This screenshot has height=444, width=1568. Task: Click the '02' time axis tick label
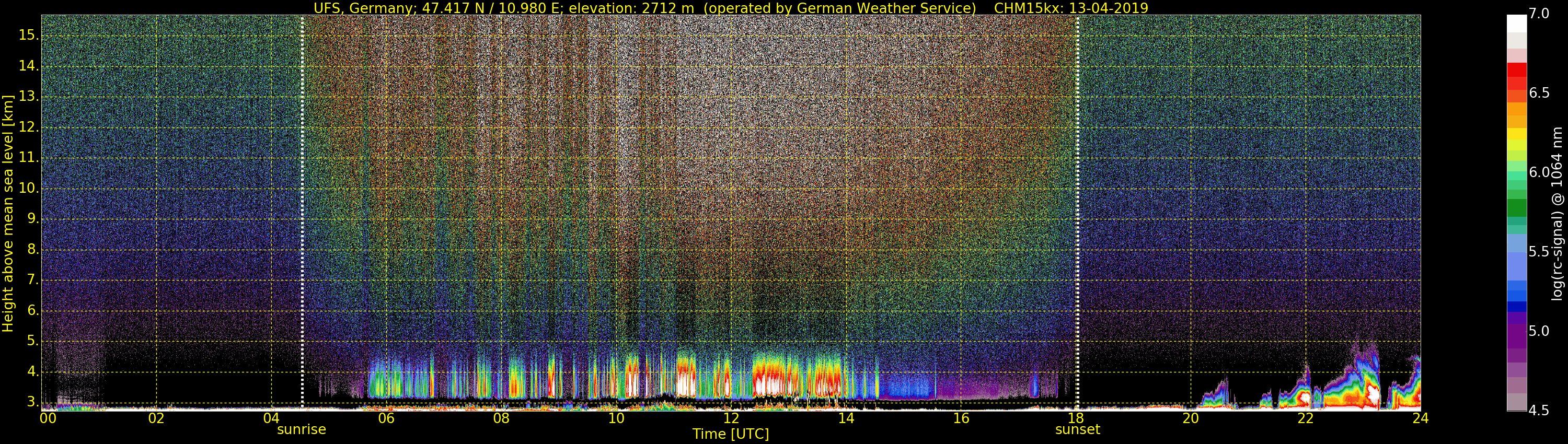(156, 418)
